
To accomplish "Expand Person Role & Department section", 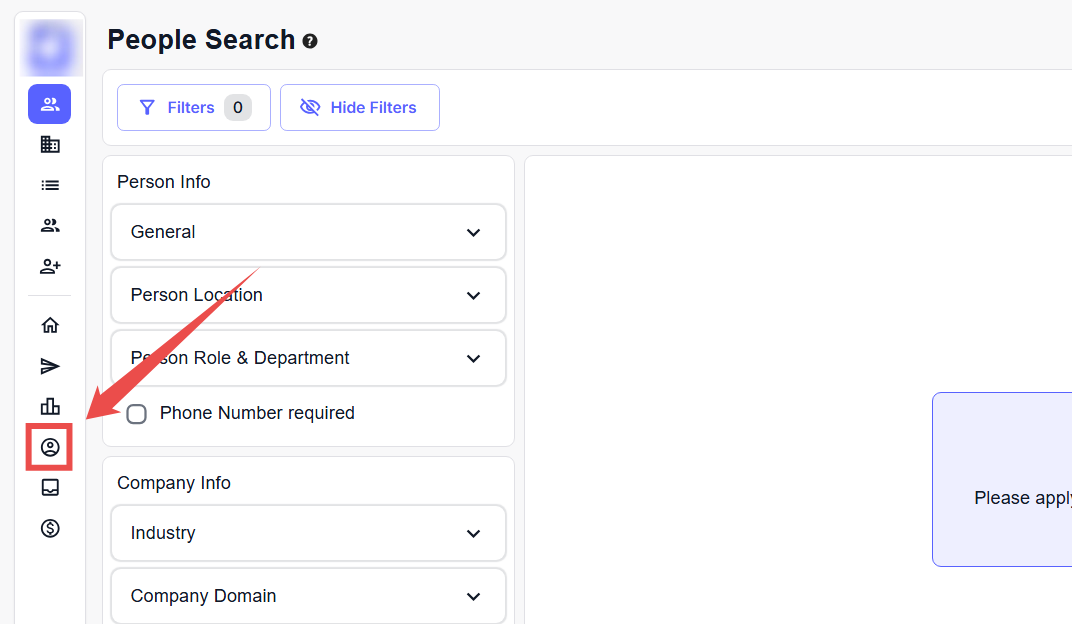I will [x=308, y=358].
